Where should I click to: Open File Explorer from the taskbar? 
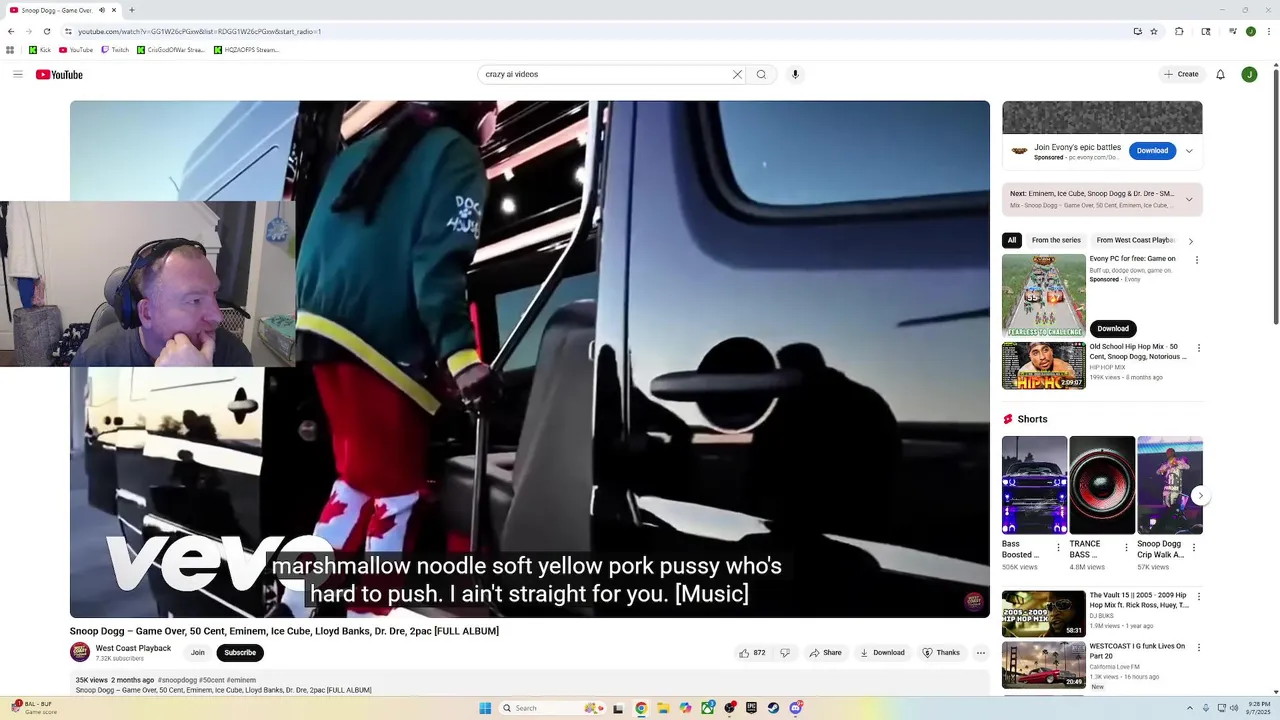[x=662, y=708]
